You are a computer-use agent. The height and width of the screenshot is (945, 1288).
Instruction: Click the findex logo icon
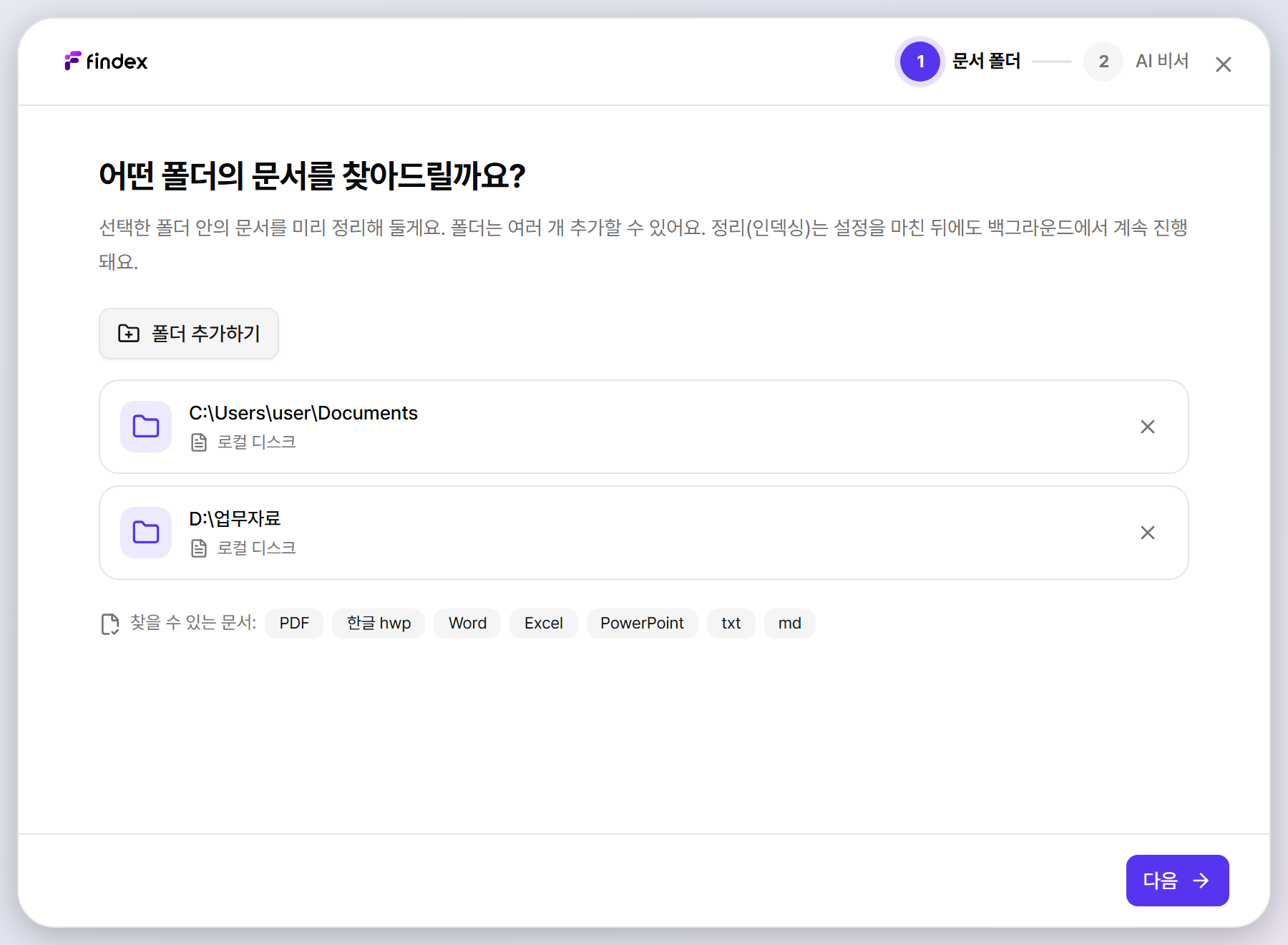click(x=72, y=61)
